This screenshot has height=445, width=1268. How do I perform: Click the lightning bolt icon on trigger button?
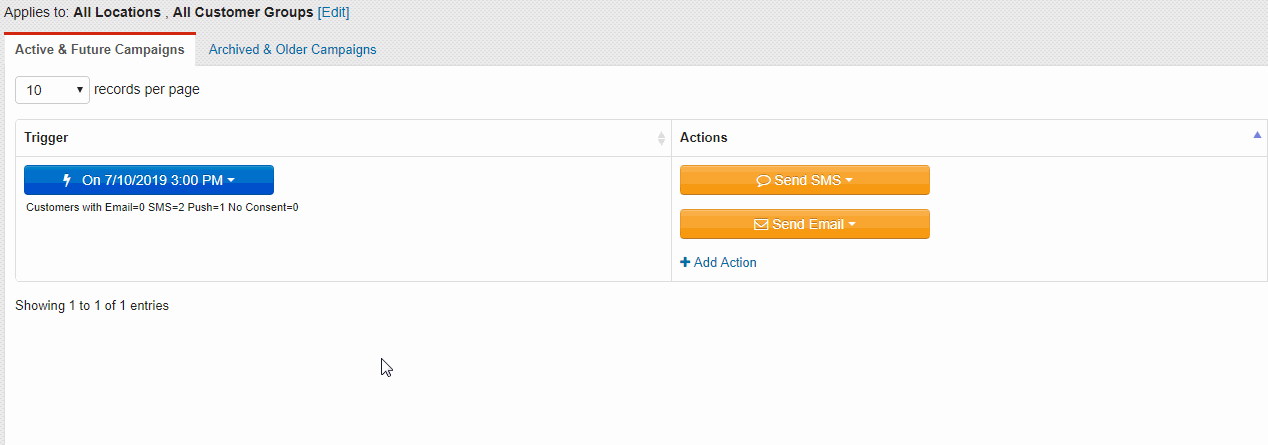pos(67,181)
